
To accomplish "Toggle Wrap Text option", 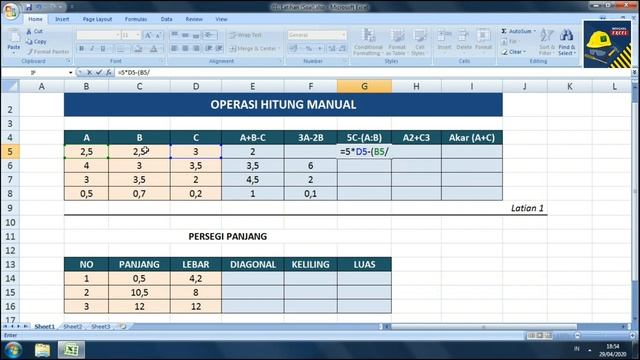I will [x=245, y=35].
